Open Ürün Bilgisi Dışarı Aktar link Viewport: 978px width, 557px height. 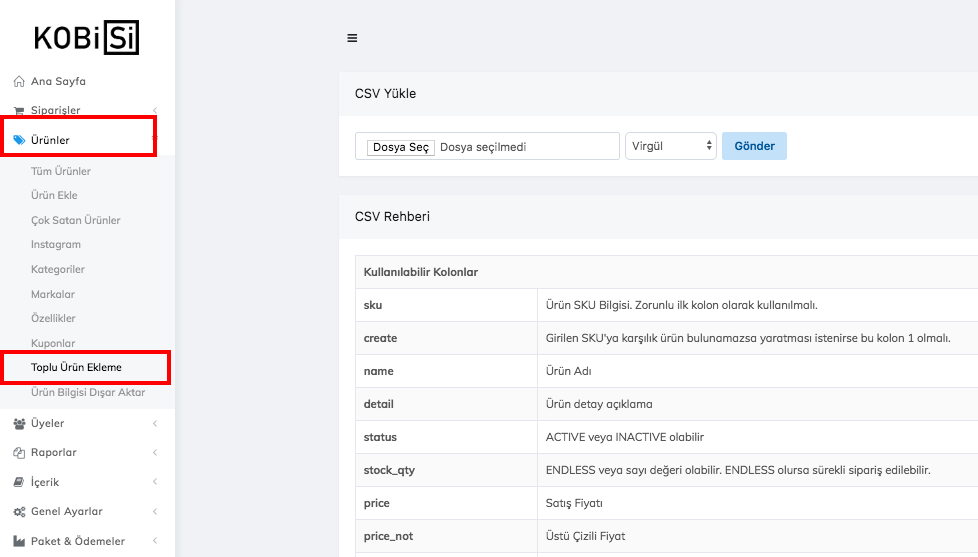[x=88, y=393]
